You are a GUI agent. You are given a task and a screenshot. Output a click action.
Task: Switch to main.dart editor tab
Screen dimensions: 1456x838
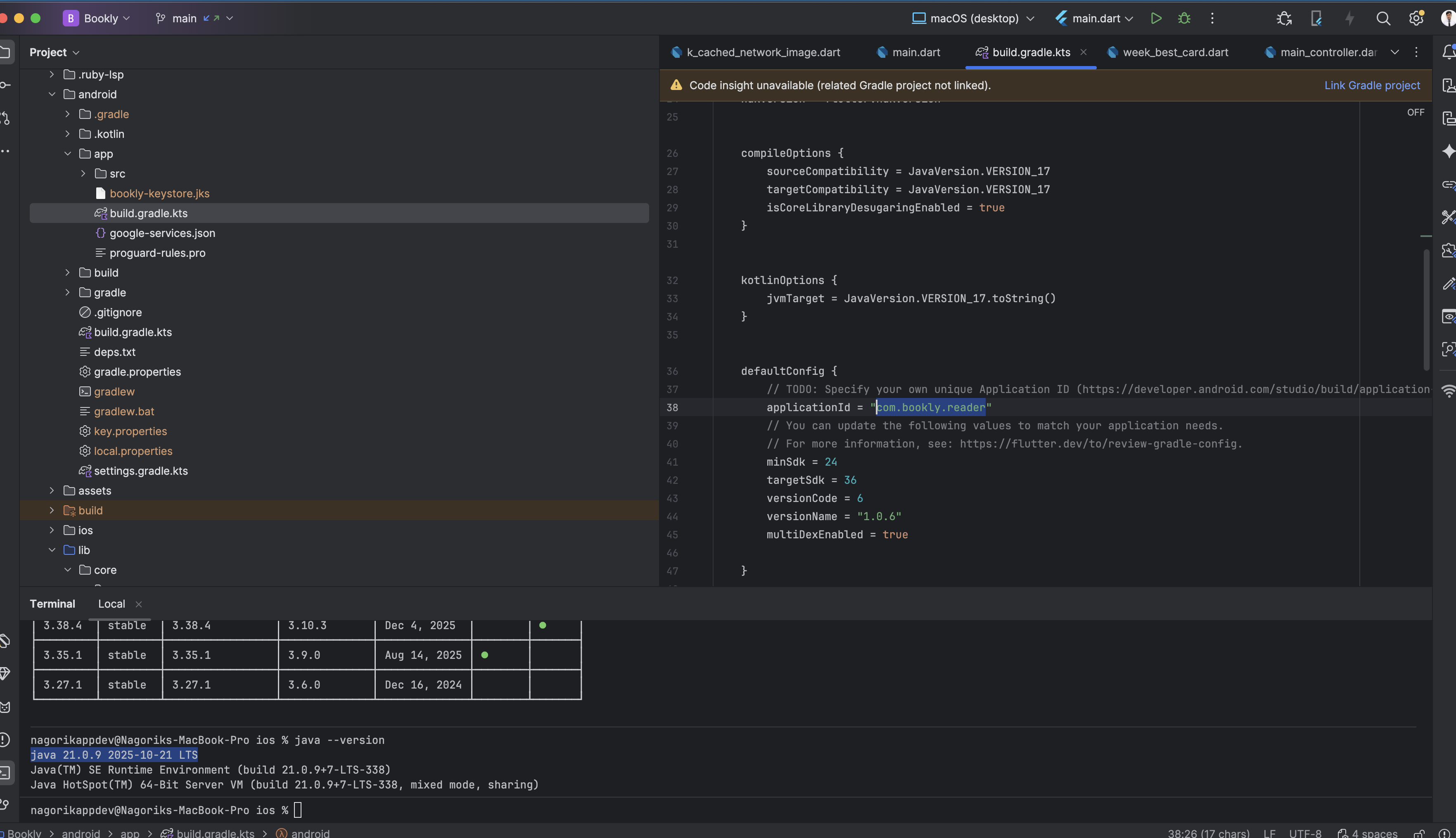(908, 52)
